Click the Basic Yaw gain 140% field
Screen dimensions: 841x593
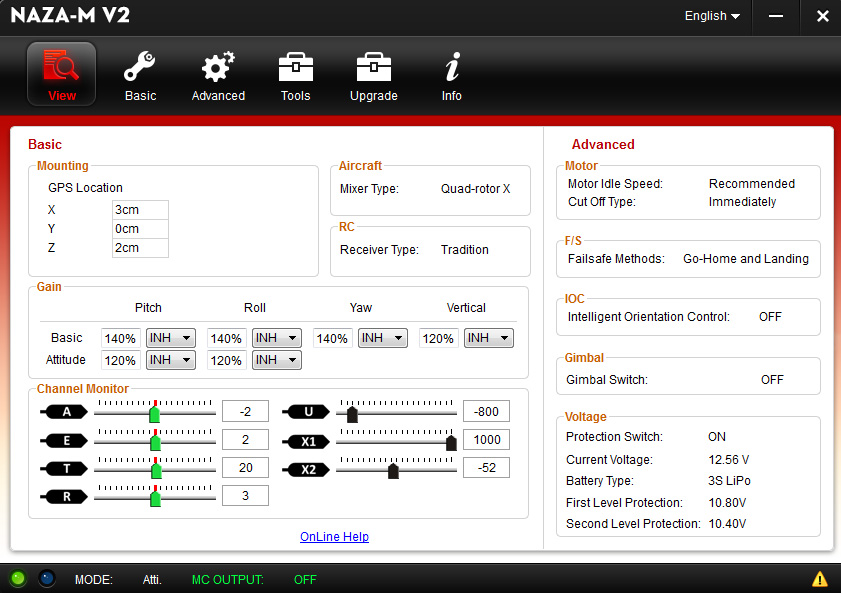click(333, 338)
